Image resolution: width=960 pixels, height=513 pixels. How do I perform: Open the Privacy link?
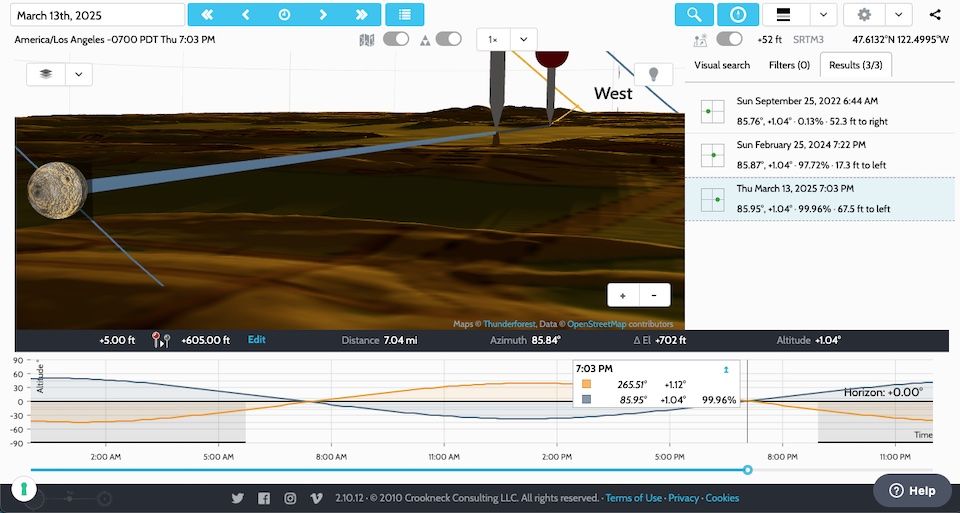683,498
